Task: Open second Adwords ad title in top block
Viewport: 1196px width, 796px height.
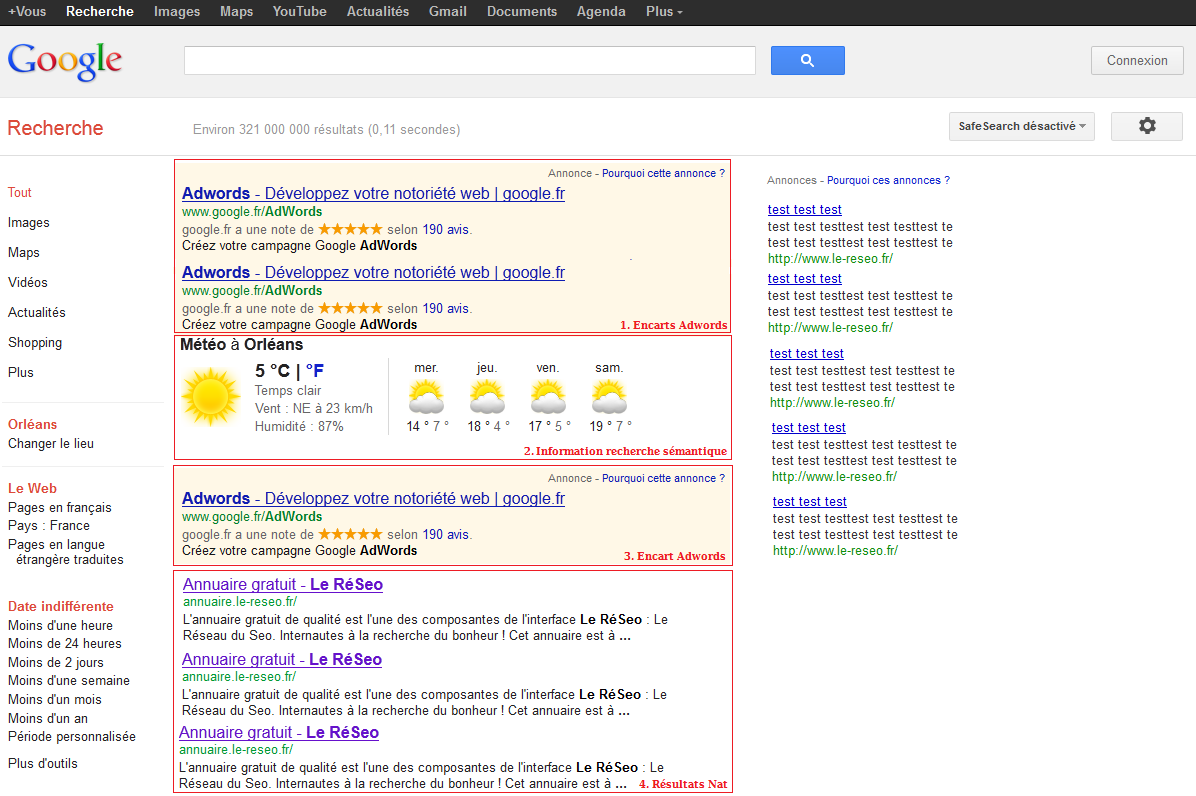Action: [x=373, y=273]
